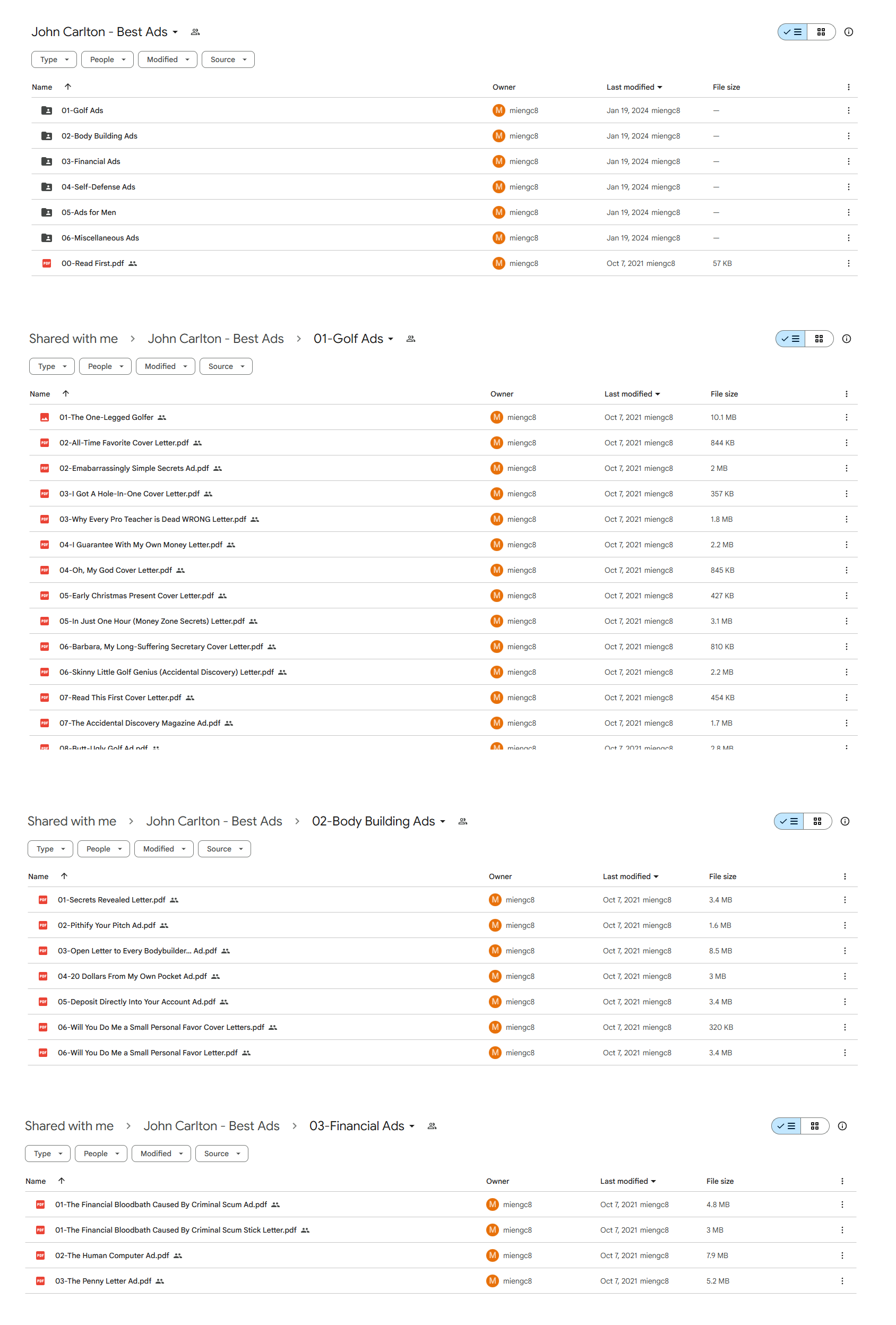Open more actions for 02-Body Building Ads folder row
The width and height of the screenshot is (896, 1325).
click(x=848, y=136)
